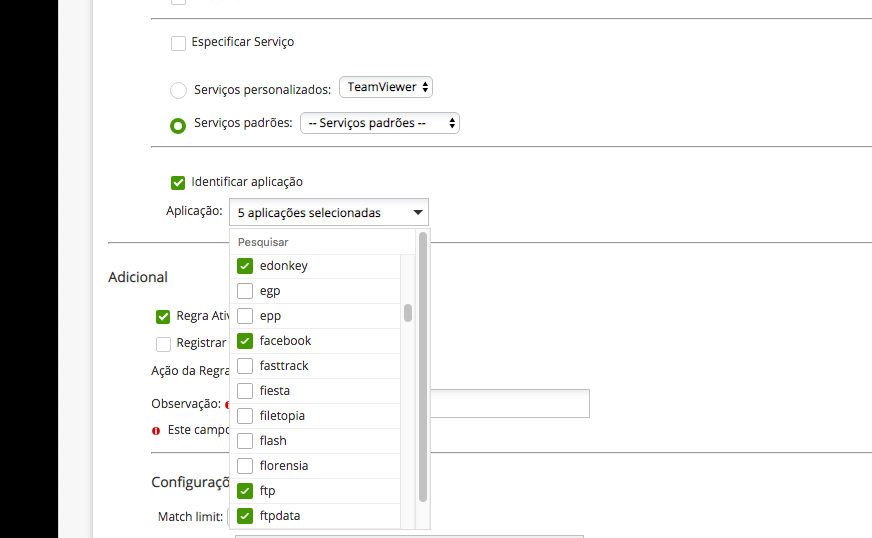Enable the flash application checkbox
872x538 pixels.
[x=245, y=441]
